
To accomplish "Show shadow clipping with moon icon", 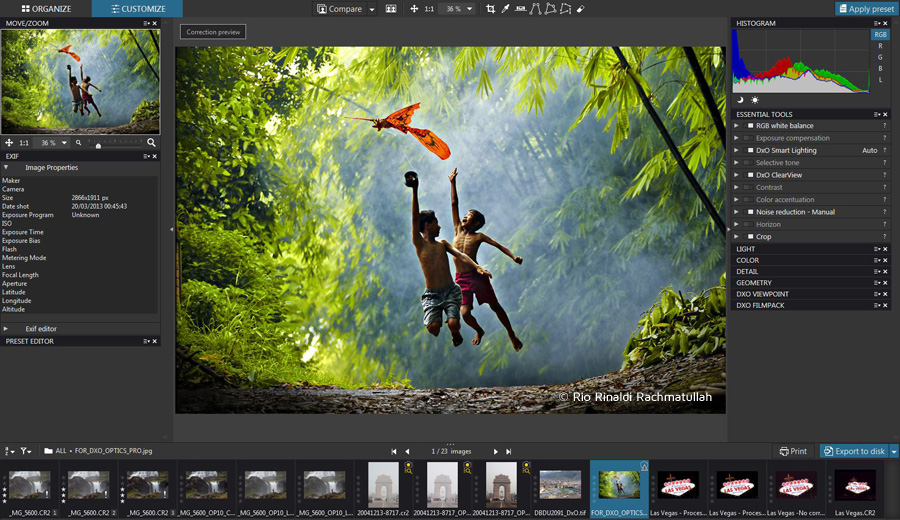I will pyautogui.click(x=741, y=100).
